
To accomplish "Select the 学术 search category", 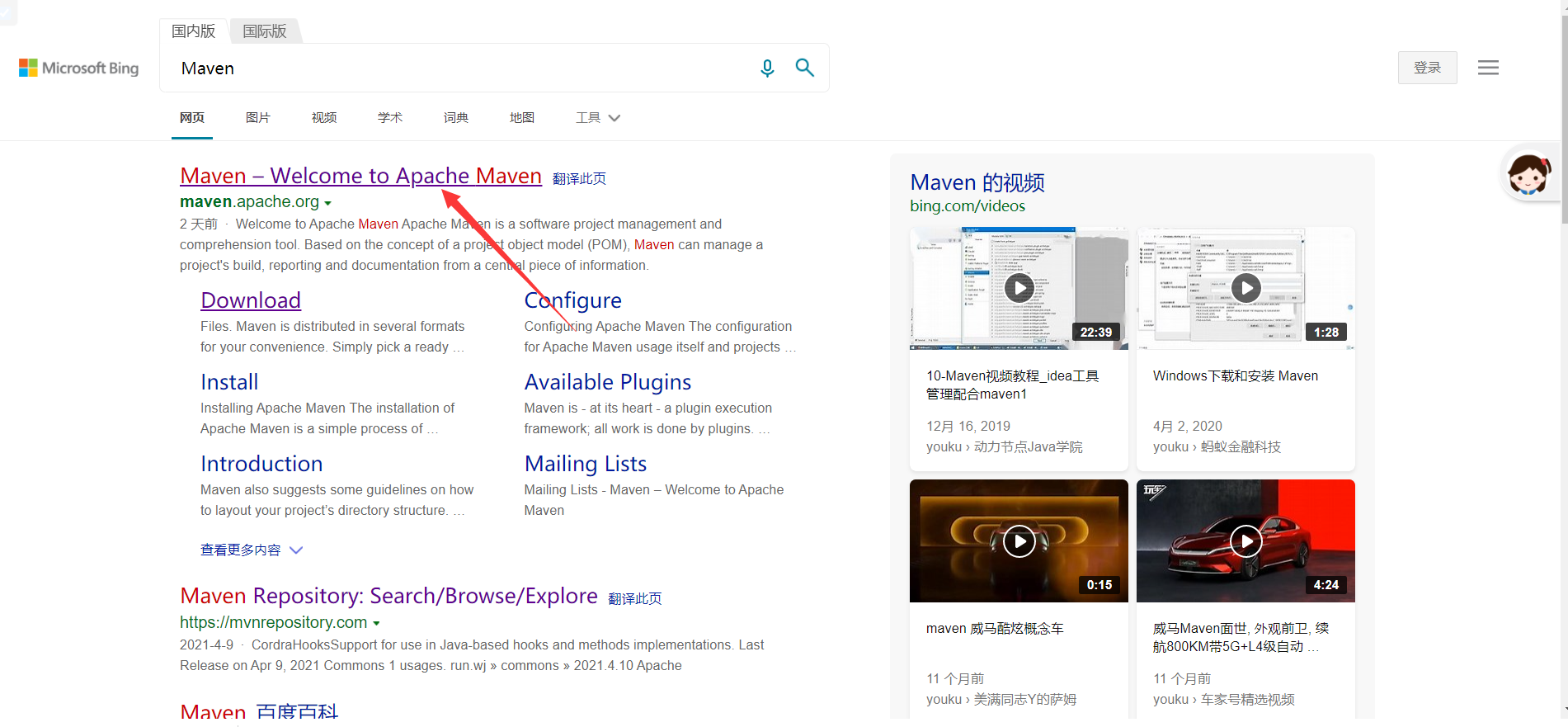I will 390,118.
